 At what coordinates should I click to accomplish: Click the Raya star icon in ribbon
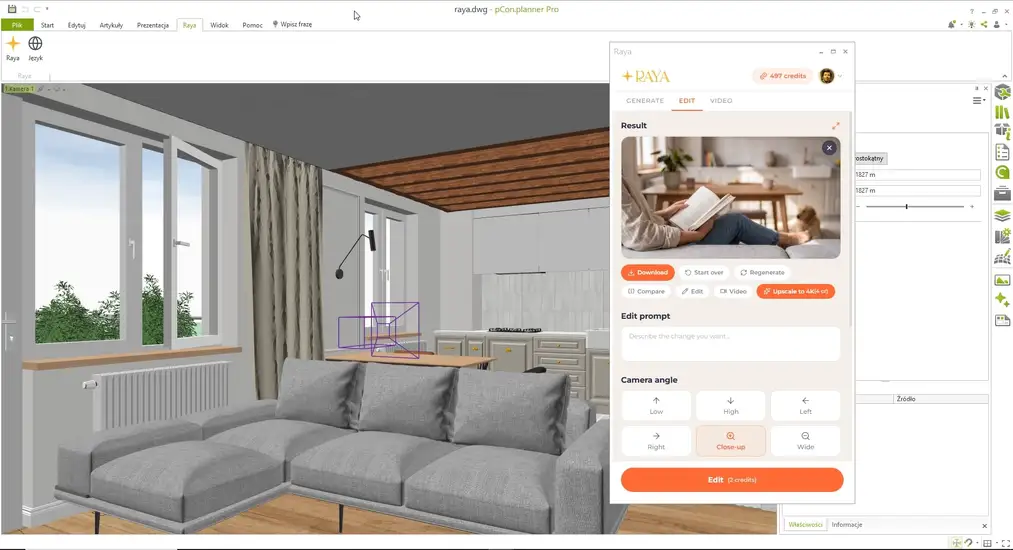point(13,44)
